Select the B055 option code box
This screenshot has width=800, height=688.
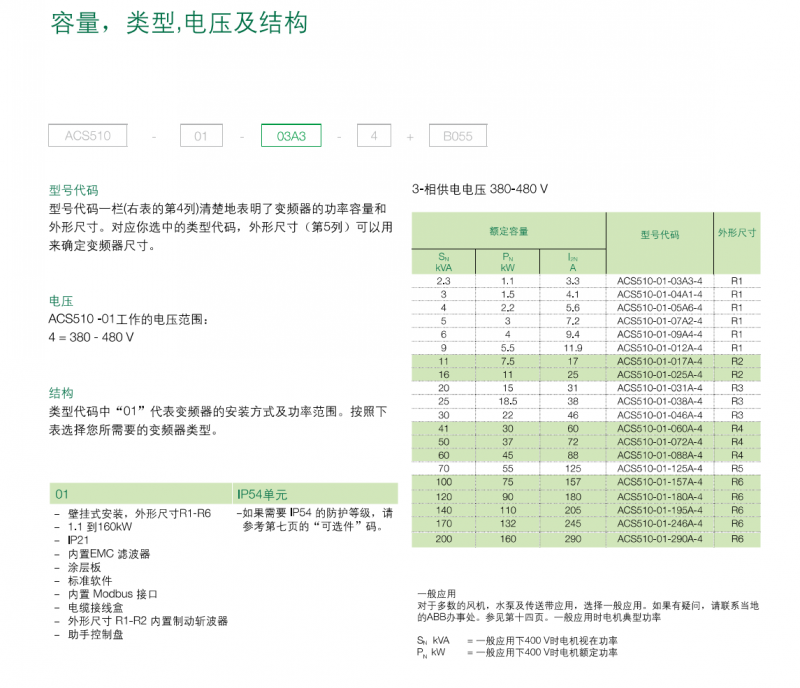[x=458, y=136]
